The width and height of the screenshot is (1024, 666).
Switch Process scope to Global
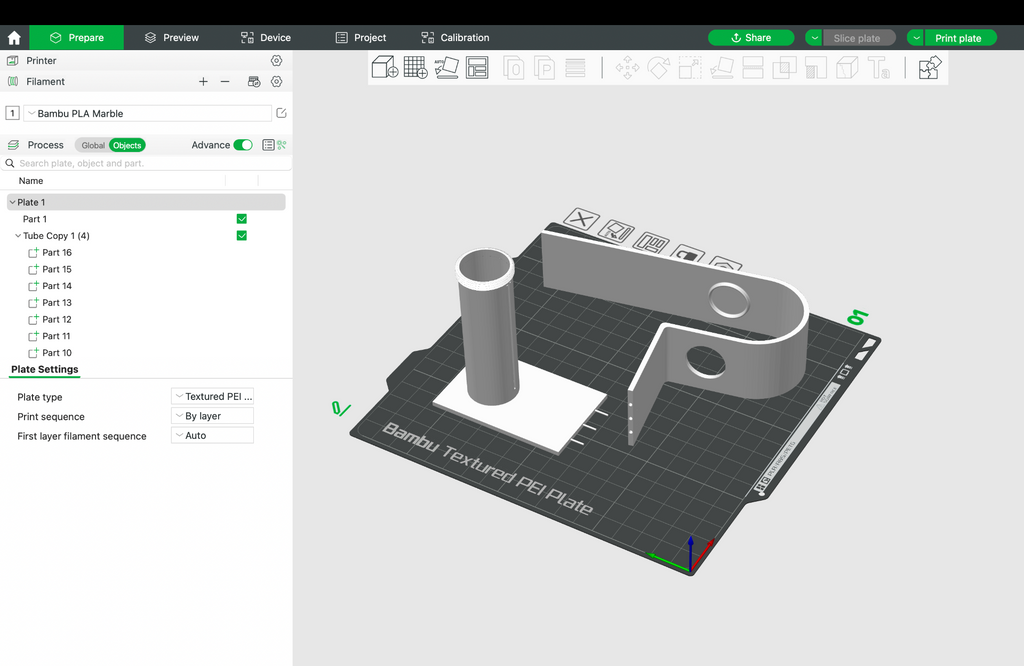coord(93,146)
